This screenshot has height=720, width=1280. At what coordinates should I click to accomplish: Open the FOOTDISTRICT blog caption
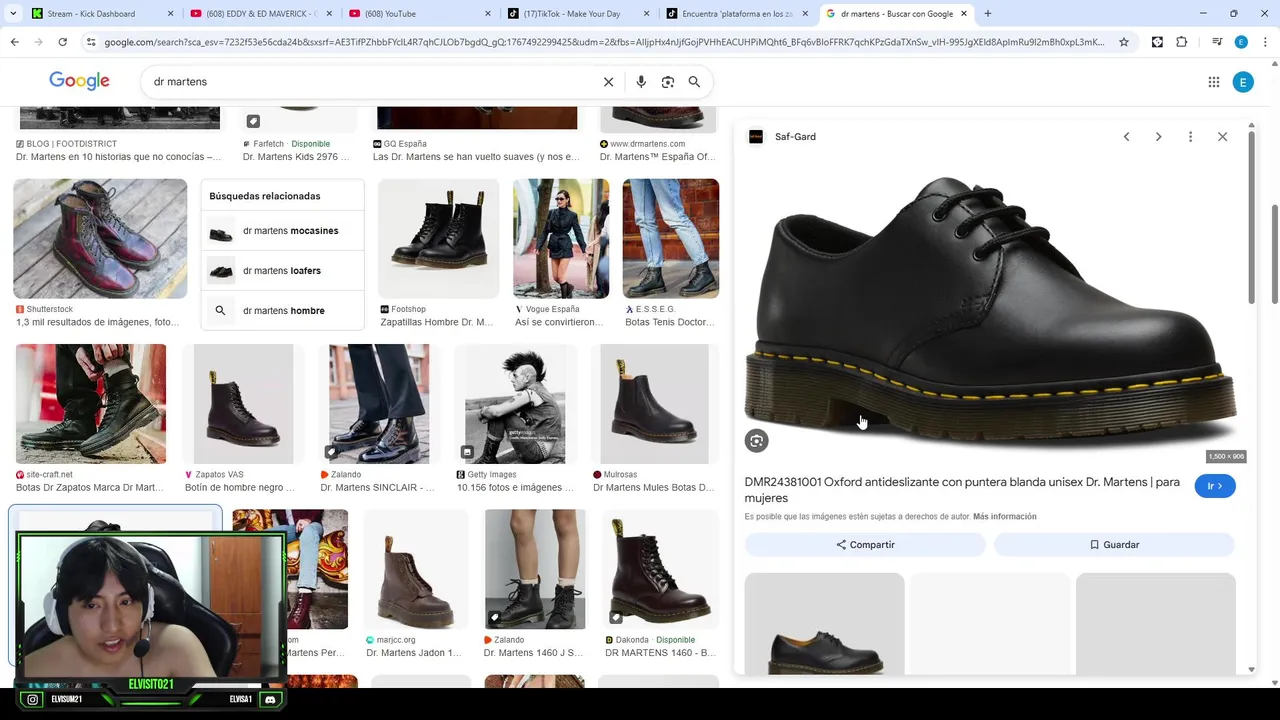[119, 157]
